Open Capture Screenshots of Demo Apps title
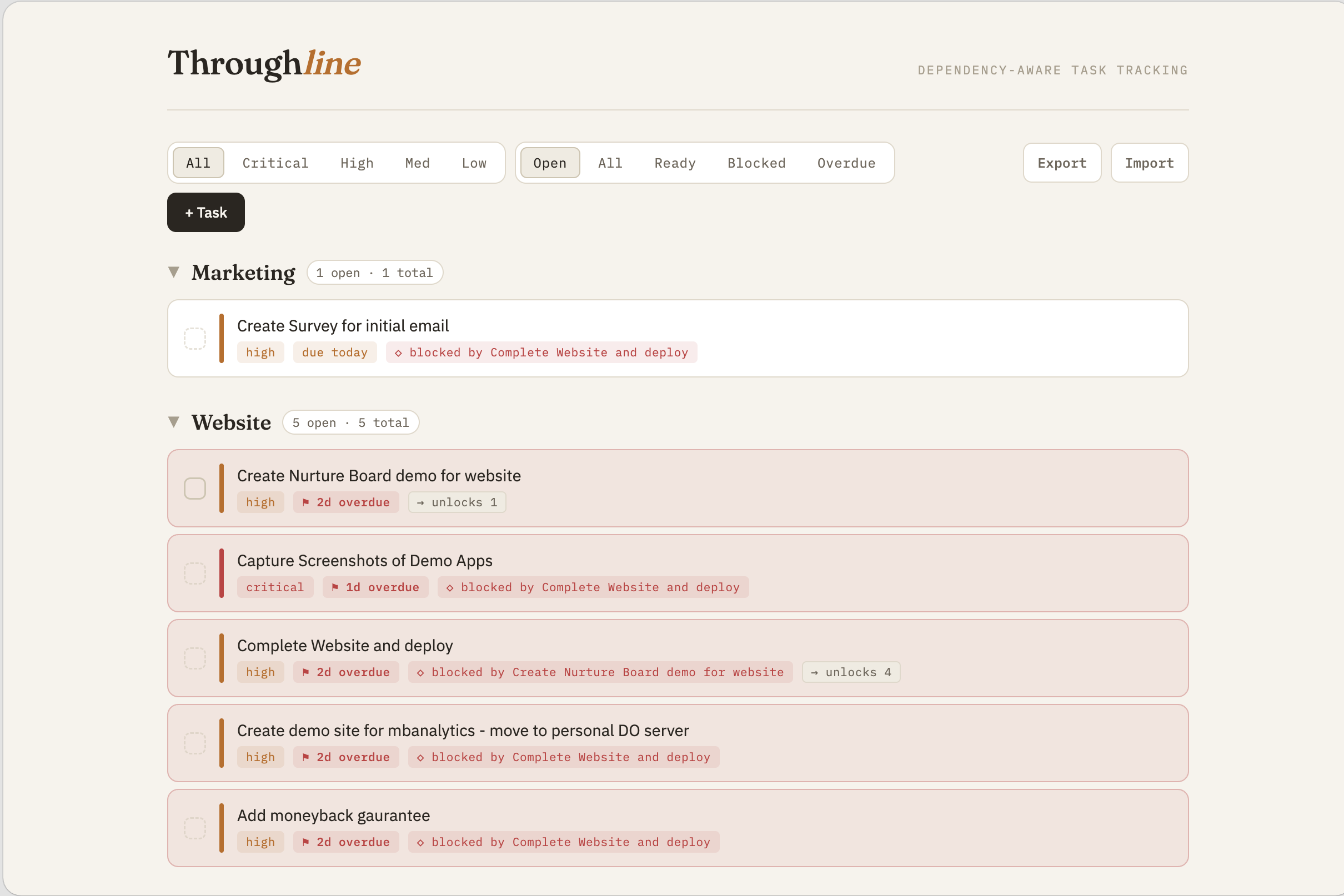 (x=365, y=561)
